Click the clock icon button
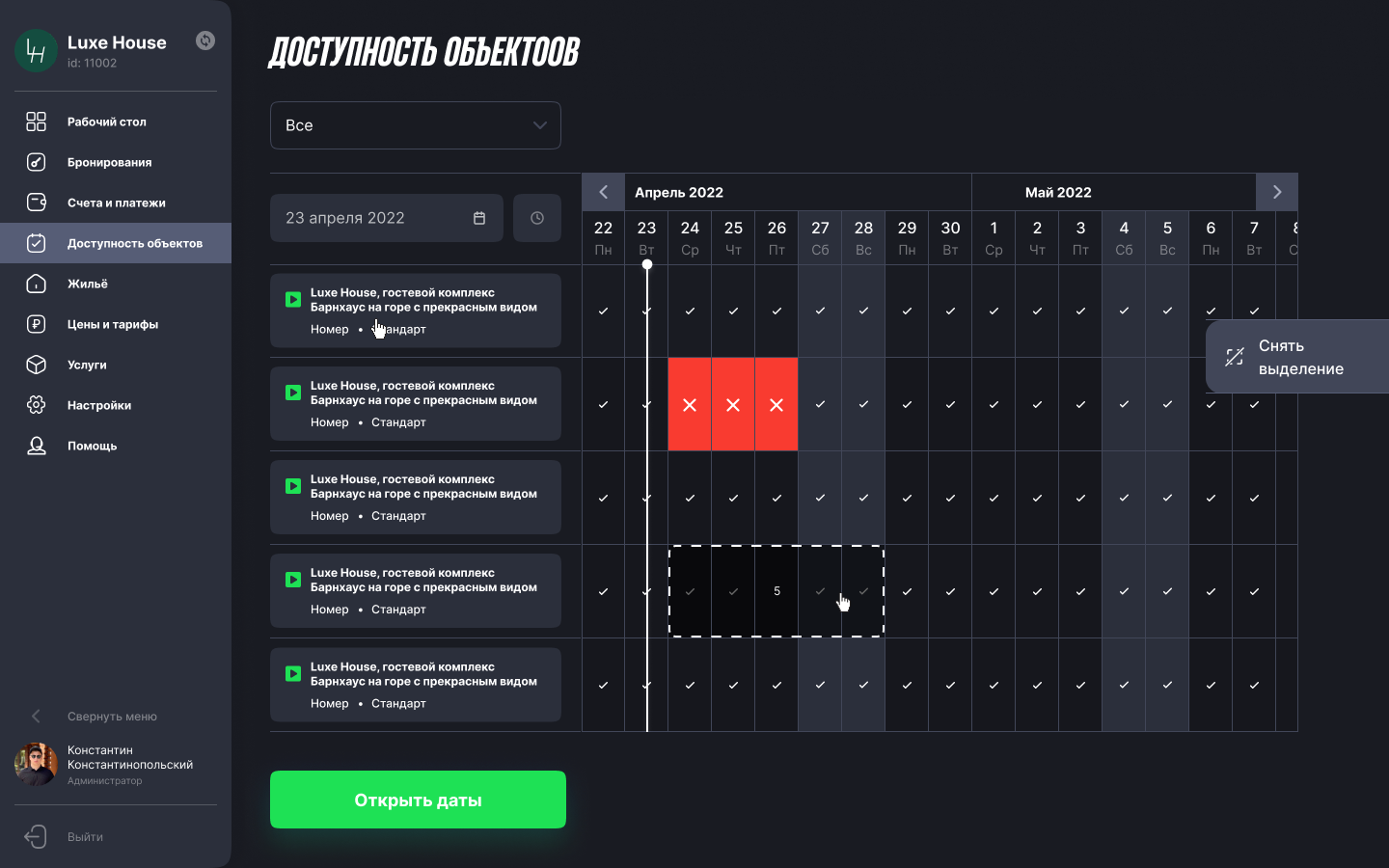The image size is (1389, 868). 537,218
